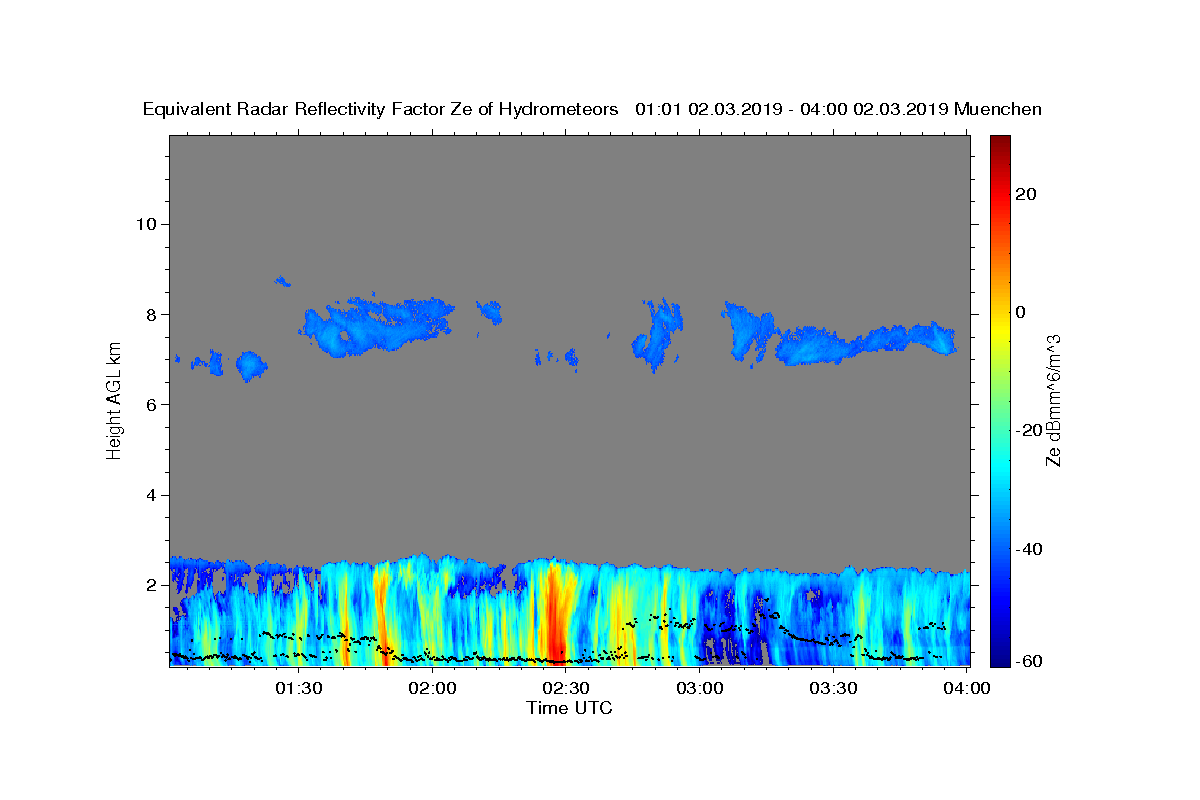Screen dimensions: 1200x800
Task: Click the colorbar label -60
Action: click(1028, 660)
